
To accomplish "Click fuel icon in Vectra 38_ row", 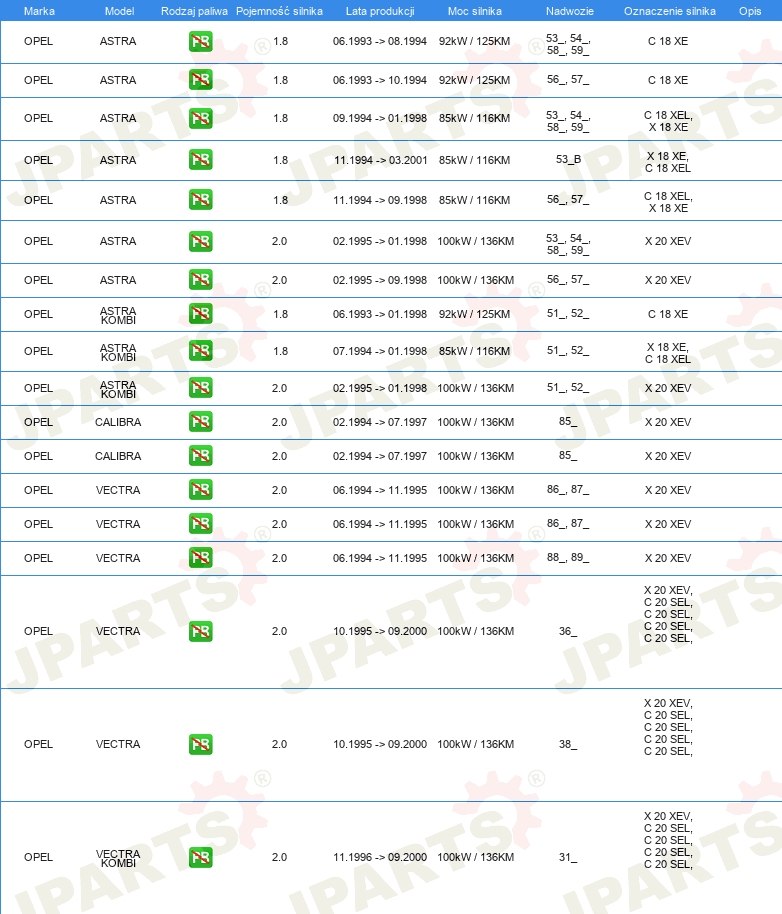I will coord(200,744).
